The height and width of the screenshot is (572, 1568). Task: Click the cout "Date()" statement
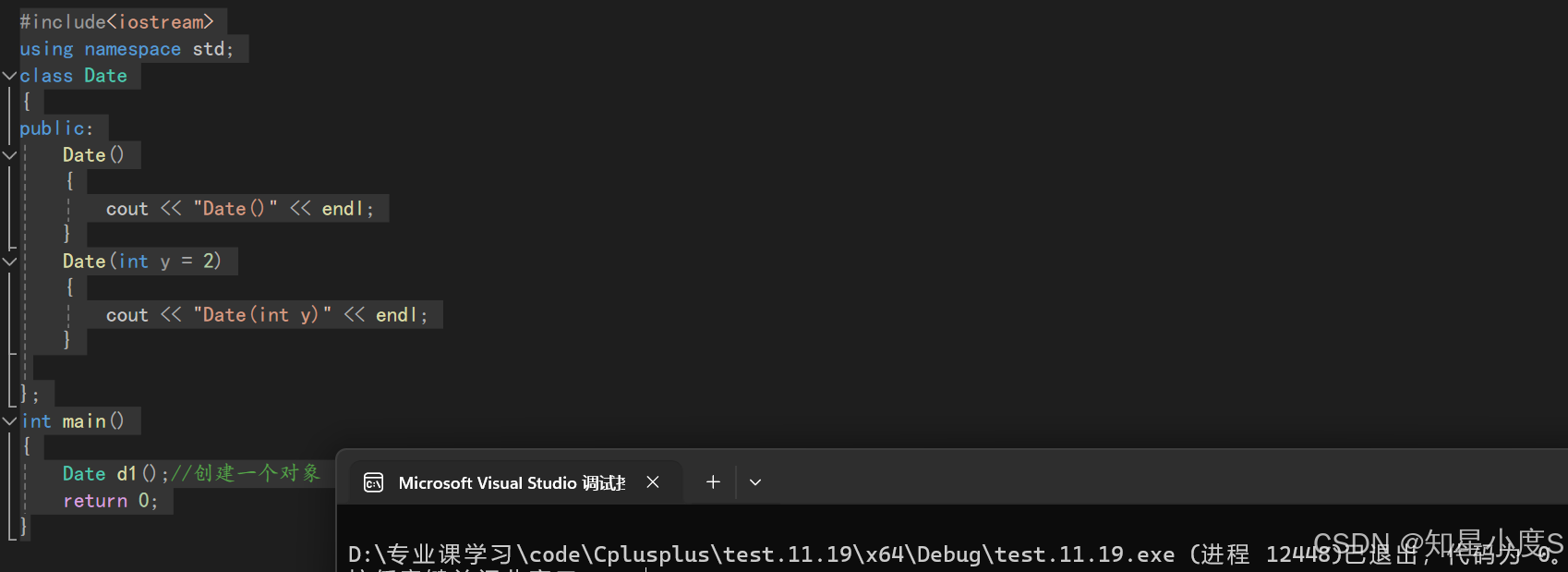[240, 209]
